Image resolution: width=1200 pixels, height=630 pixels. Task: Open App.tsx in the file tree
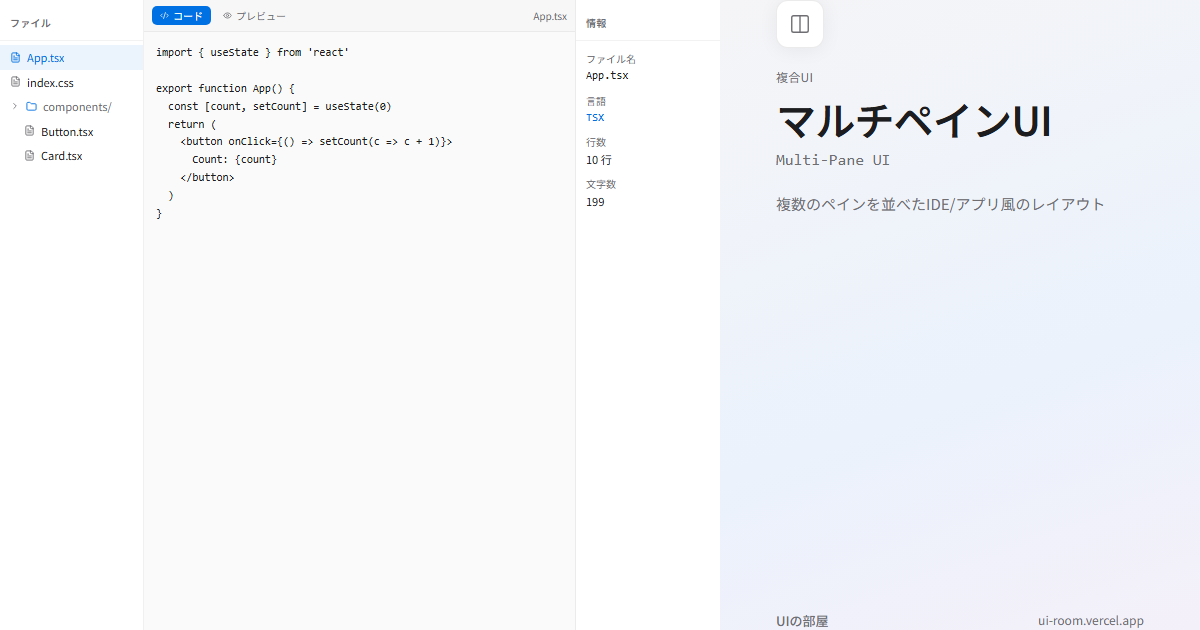pos(71,58)
